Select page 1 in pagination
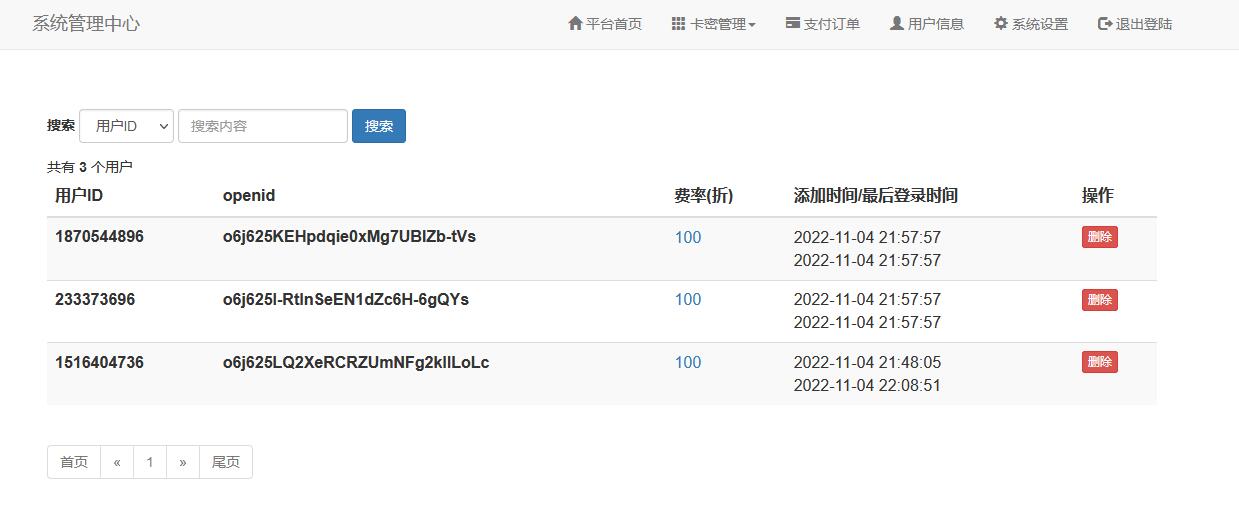This screenshot has width=1239, height=519. pos(150,462)
